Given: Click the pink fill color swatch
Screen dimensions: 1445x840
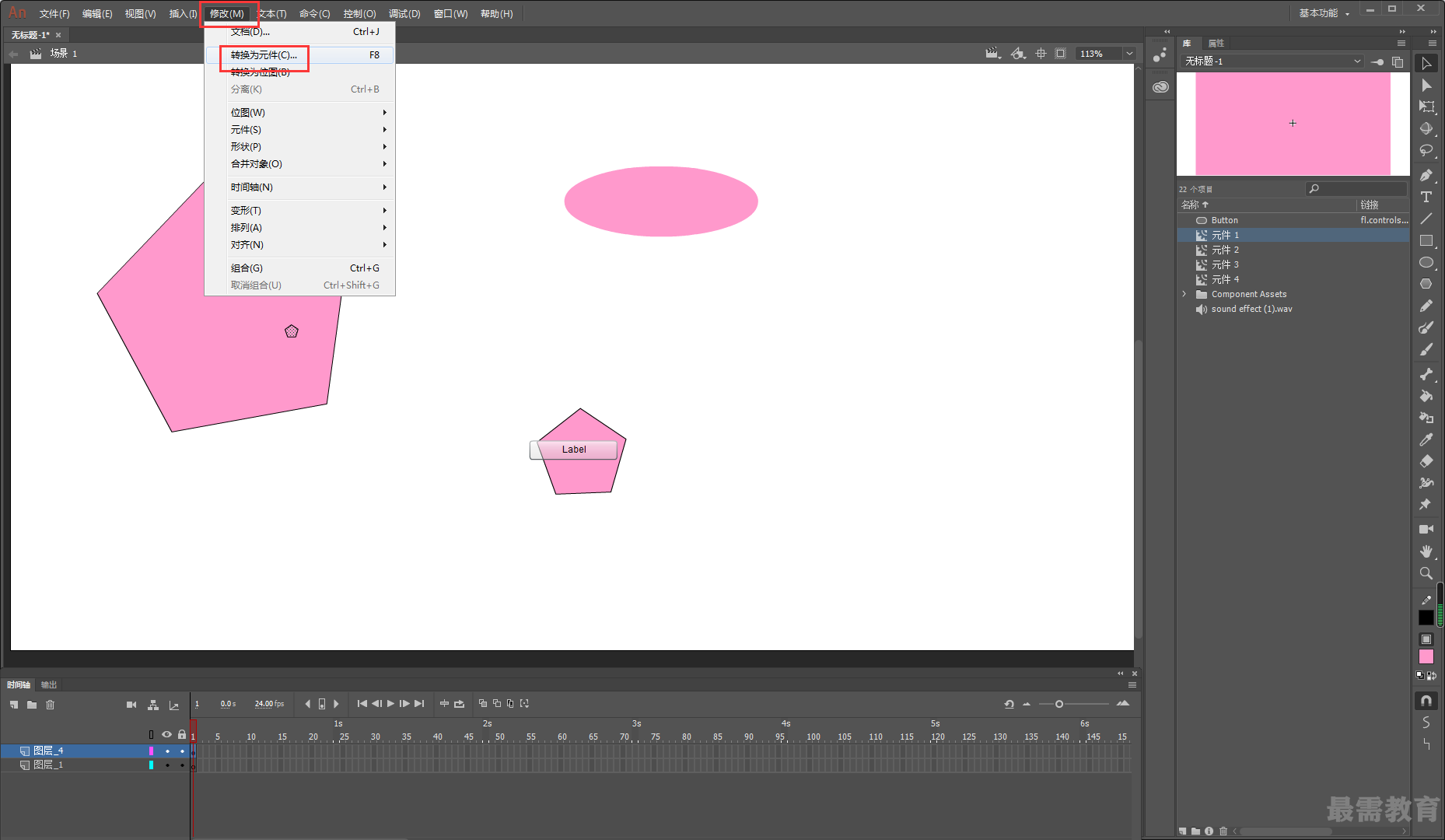Looking at the screenshot, I should click(x=1426, y=657).
